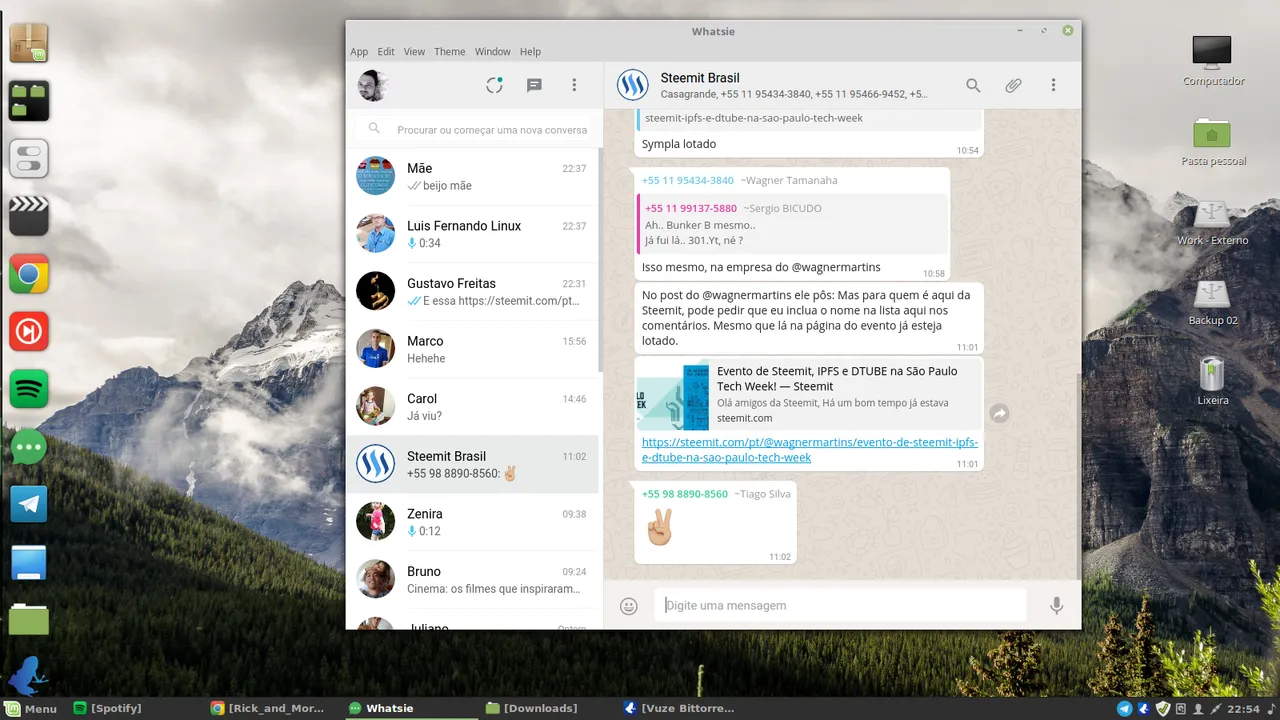Launch Google Chrome from the dock
The width and height of the screenshot is (1280, 720).
(x=29, y=274)
